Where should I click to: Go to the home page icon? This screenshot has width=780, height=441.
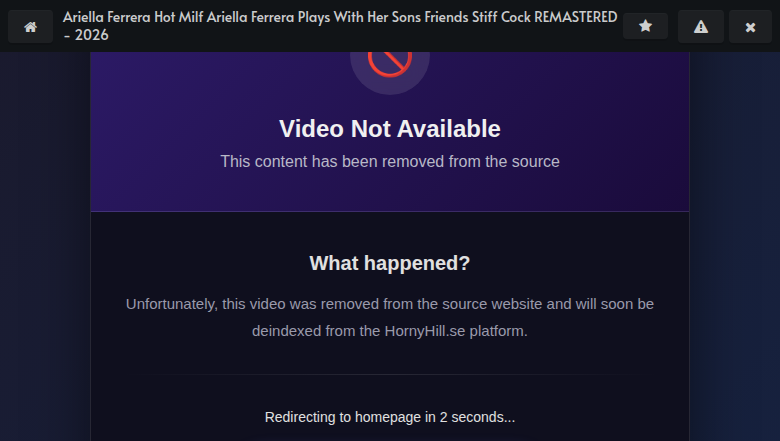[x=30, y=26]
